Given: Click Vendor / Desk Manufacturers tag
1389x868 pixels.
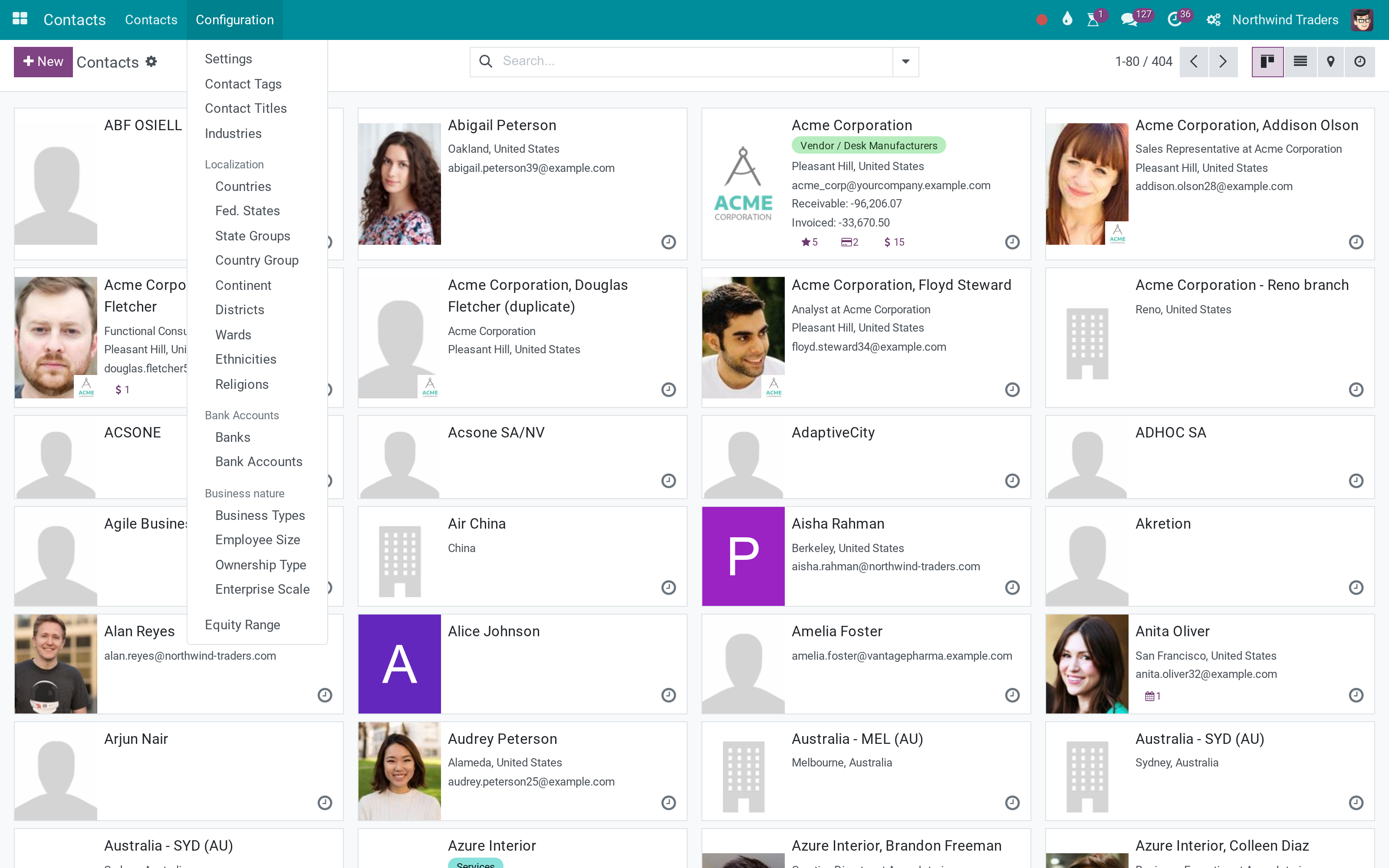Looking at the screenshot, I should (x=869, y=146).
